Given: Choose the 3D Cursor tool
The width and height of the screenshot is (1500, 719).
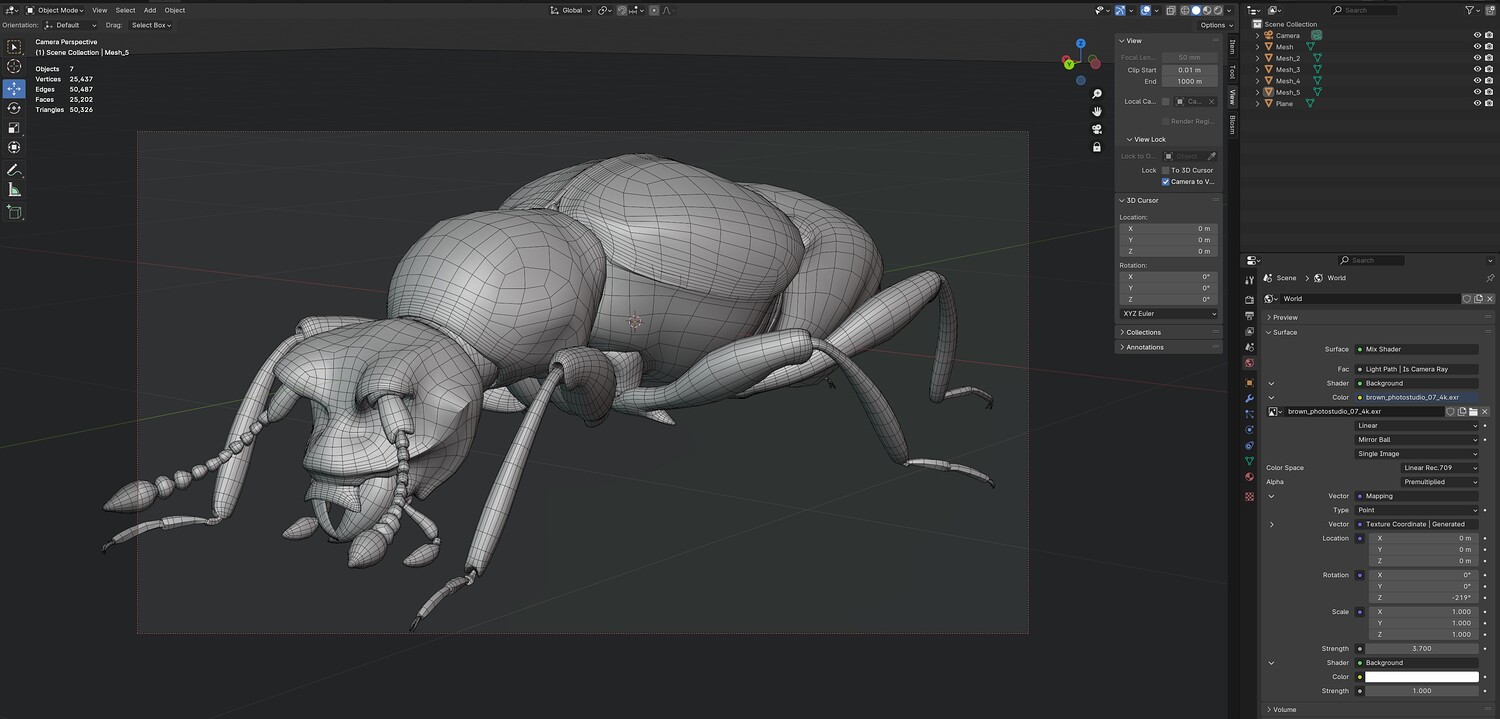Looking at the screenshot, I should coord(14,66).
